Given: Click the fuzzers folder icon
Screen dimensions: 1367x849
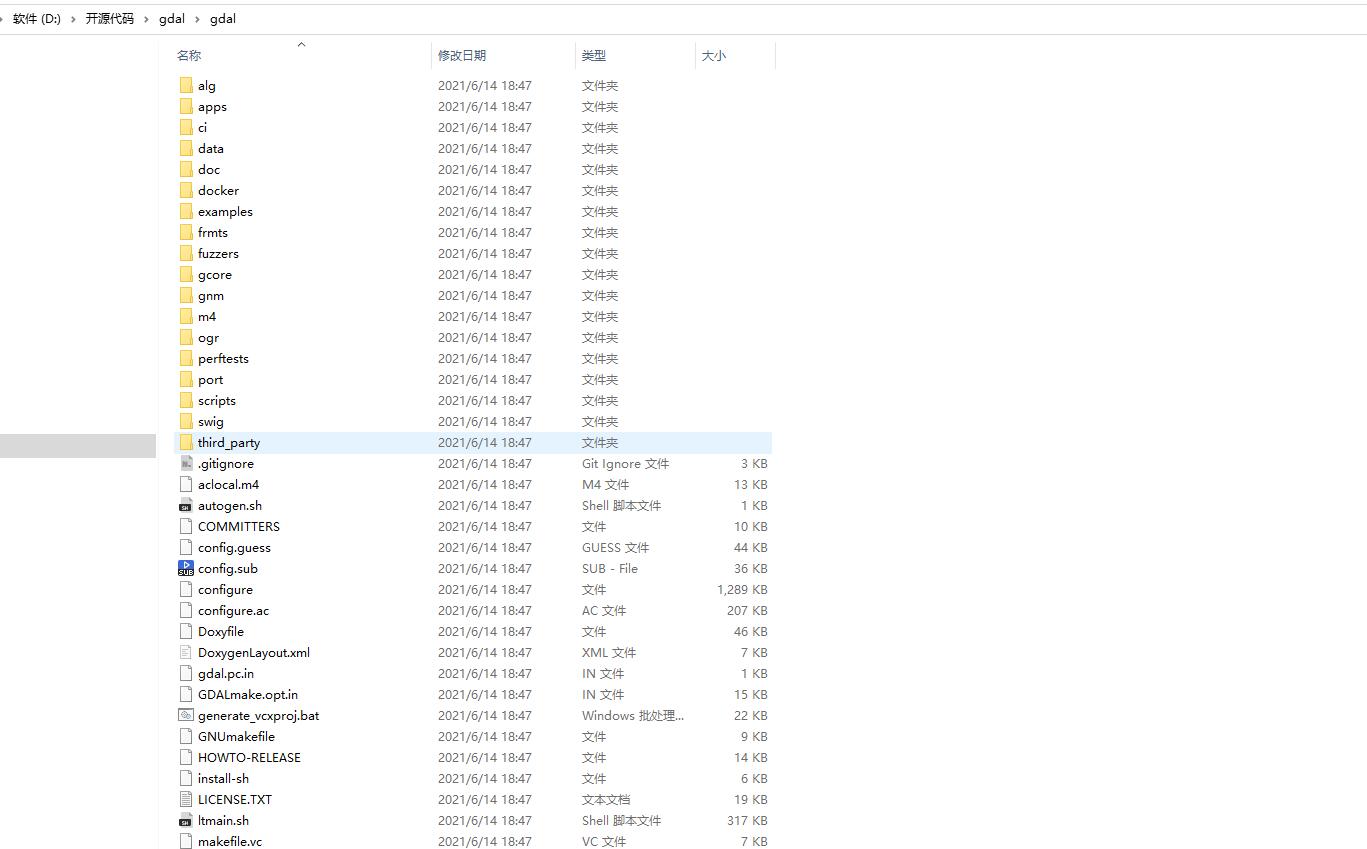Looking at the screenshot, I should (186, 253).
